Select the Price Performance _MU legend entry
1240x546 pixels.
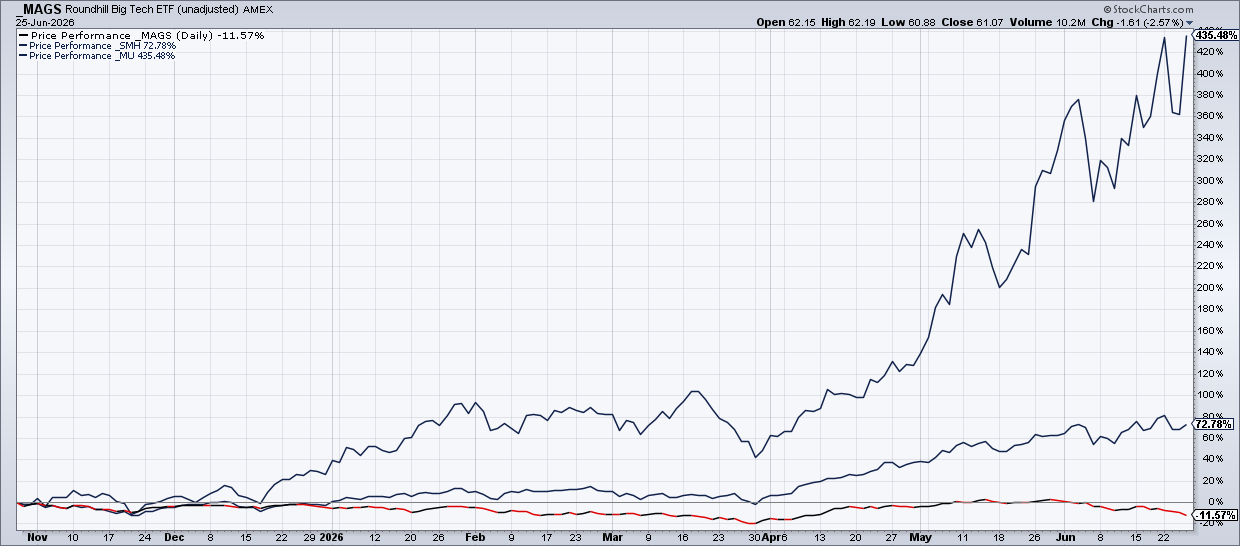tap(103, 55)
